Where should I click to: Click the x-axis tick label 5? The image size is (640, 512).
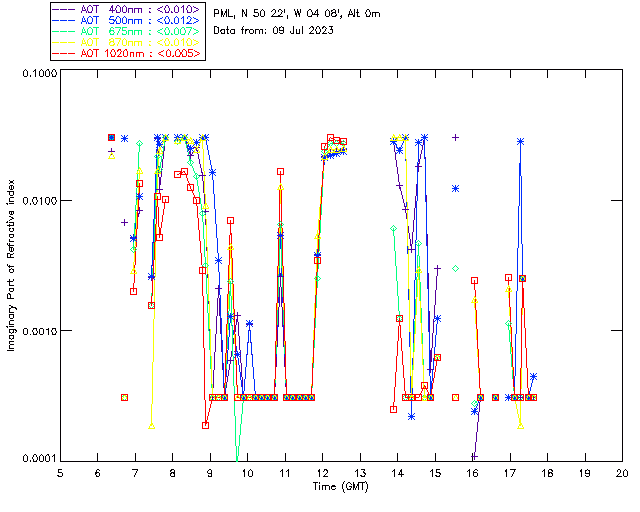(x=60, y=473)
